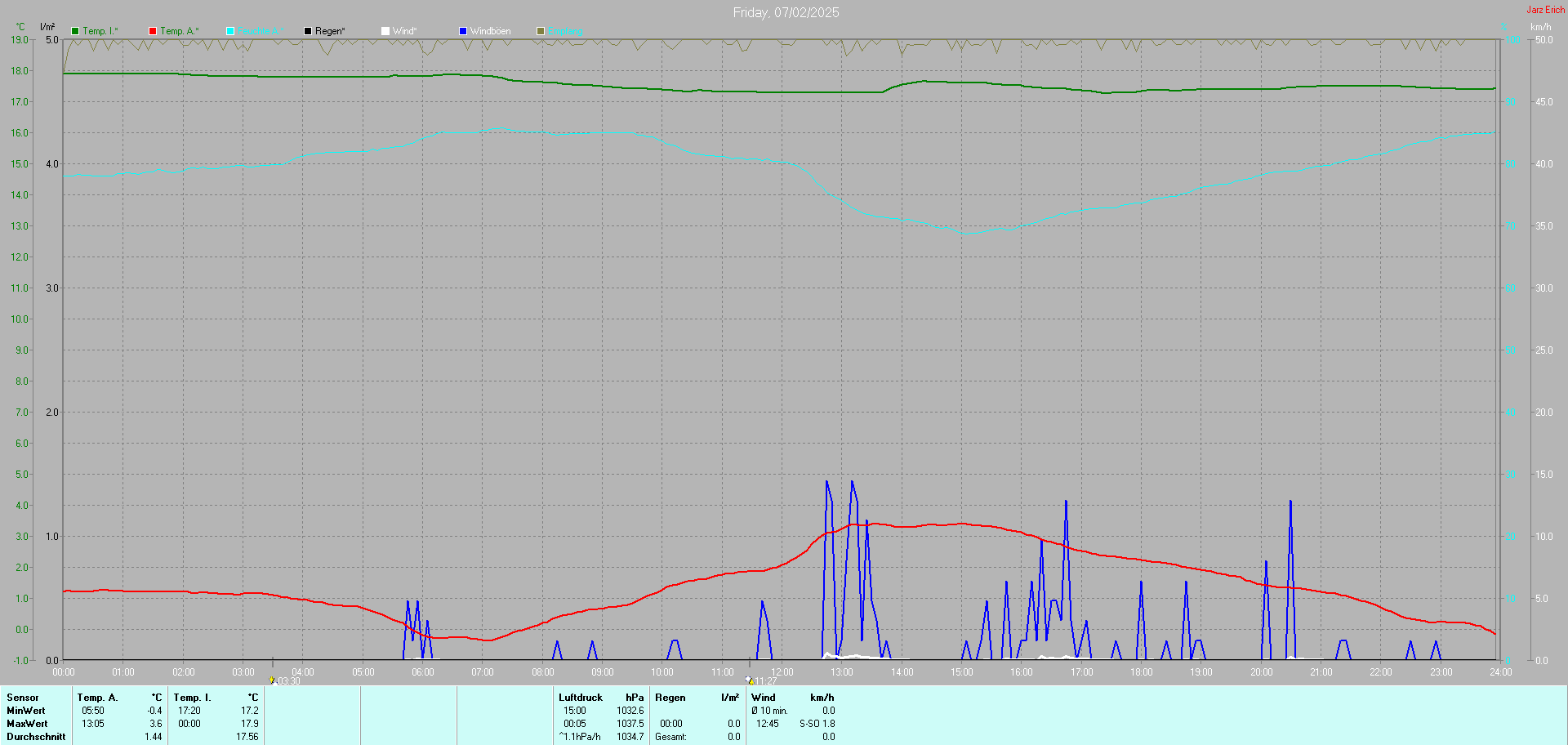
Task: Click the blue Windböen legend swatch
Action: click(x=463, y=31)
